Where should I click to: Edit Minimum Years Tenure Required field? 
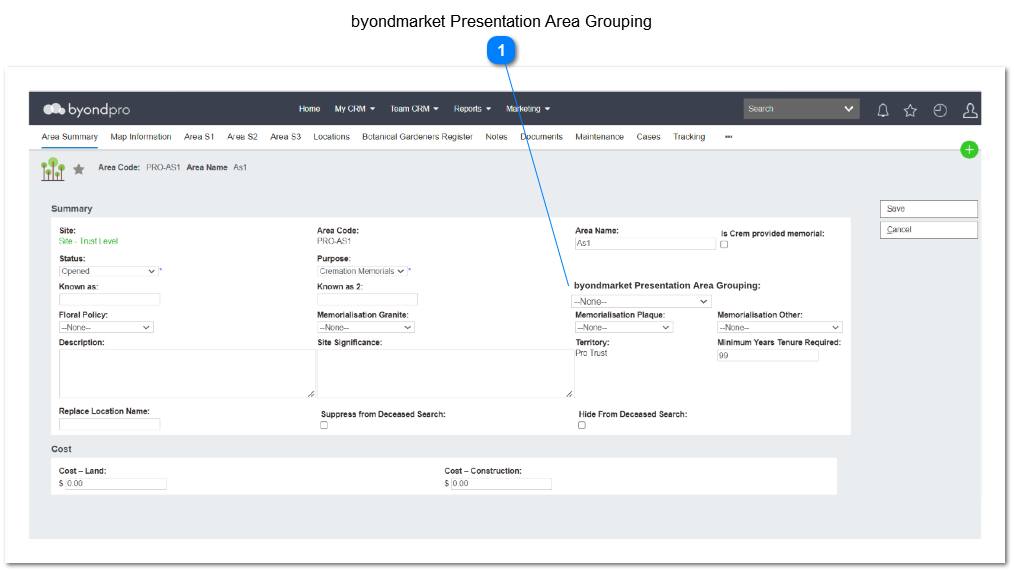(768, 355)
